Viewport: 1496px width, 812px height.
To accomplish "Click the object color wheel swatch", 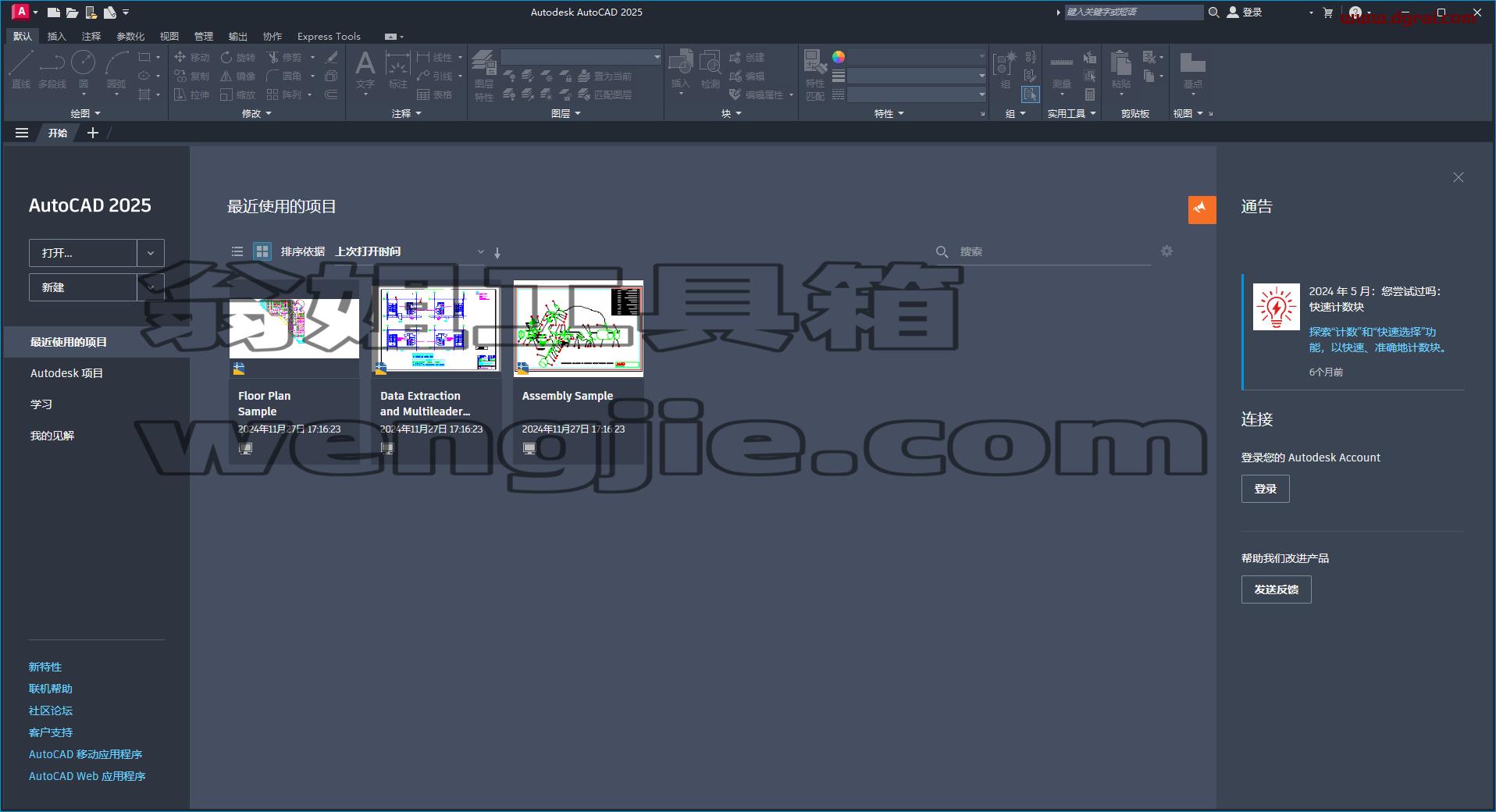I will pyautogui.click(x=839, y=57).
